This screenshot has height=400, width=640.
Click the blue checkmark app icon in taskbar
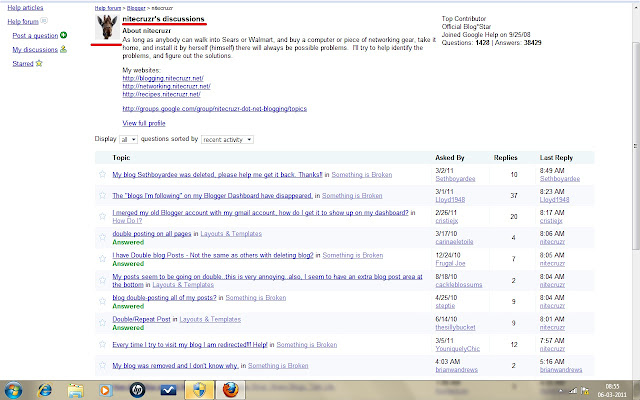(x=168, y=391)
